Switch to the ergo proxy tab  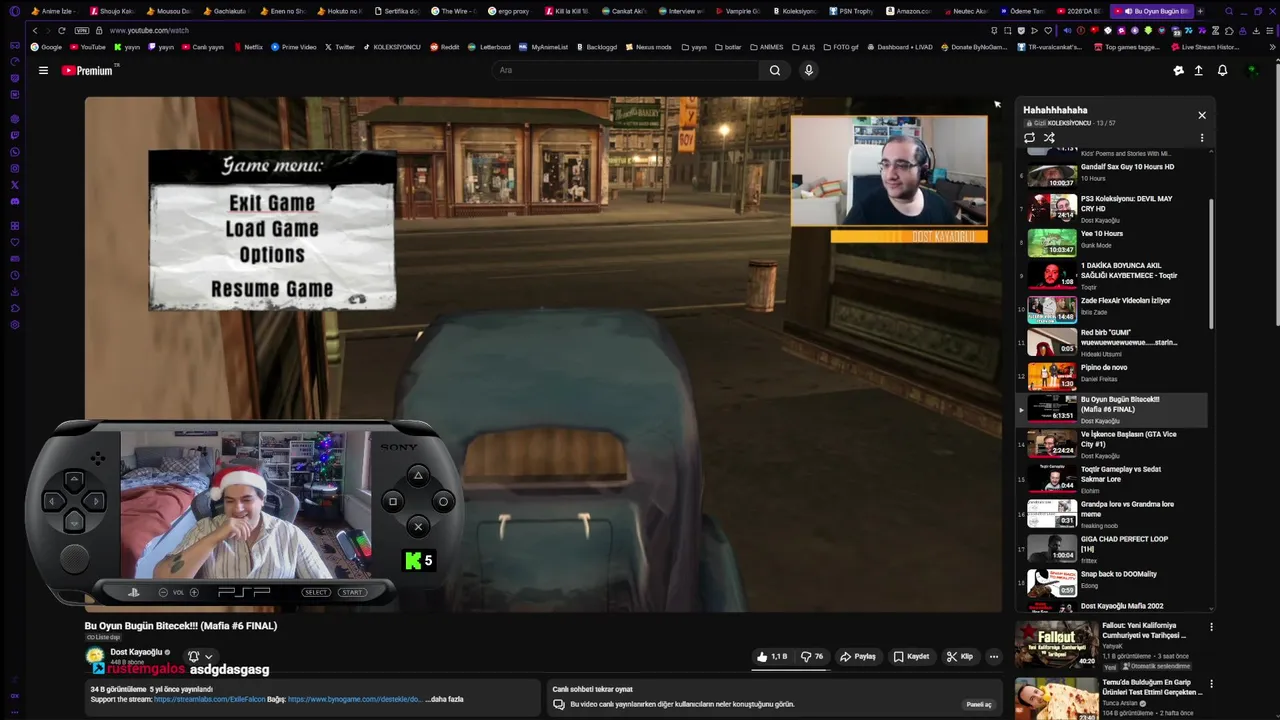click(508, 11)
